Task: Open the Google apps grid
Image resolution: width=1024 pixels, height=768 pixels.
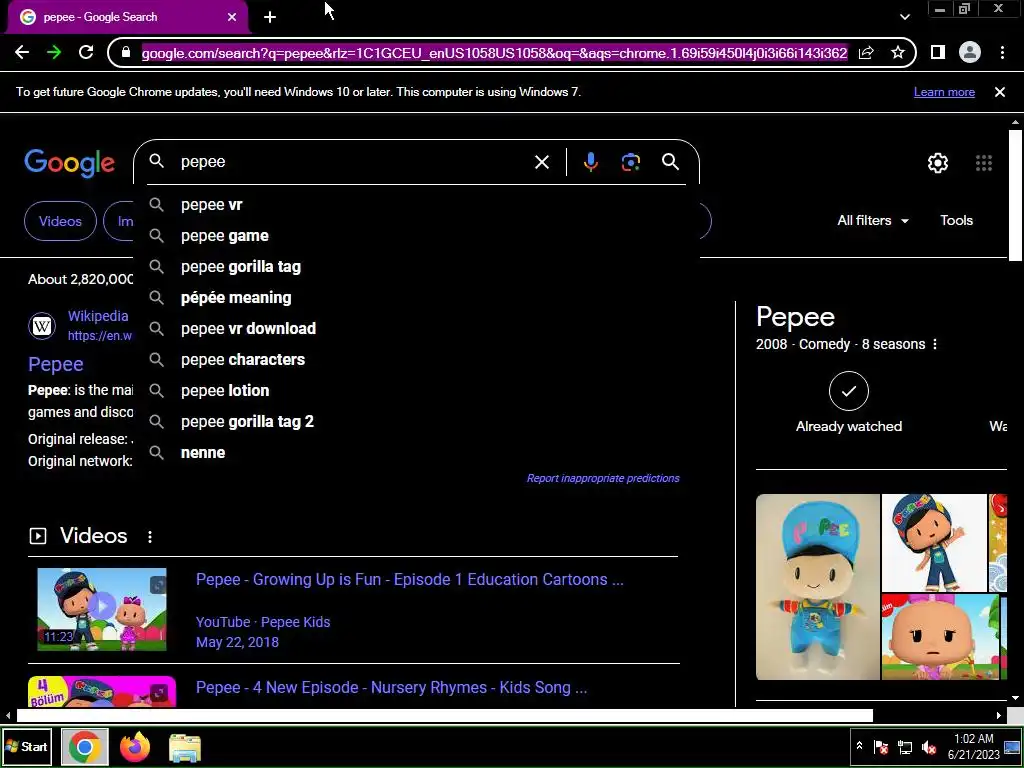Action: click(x=984, y=163)
